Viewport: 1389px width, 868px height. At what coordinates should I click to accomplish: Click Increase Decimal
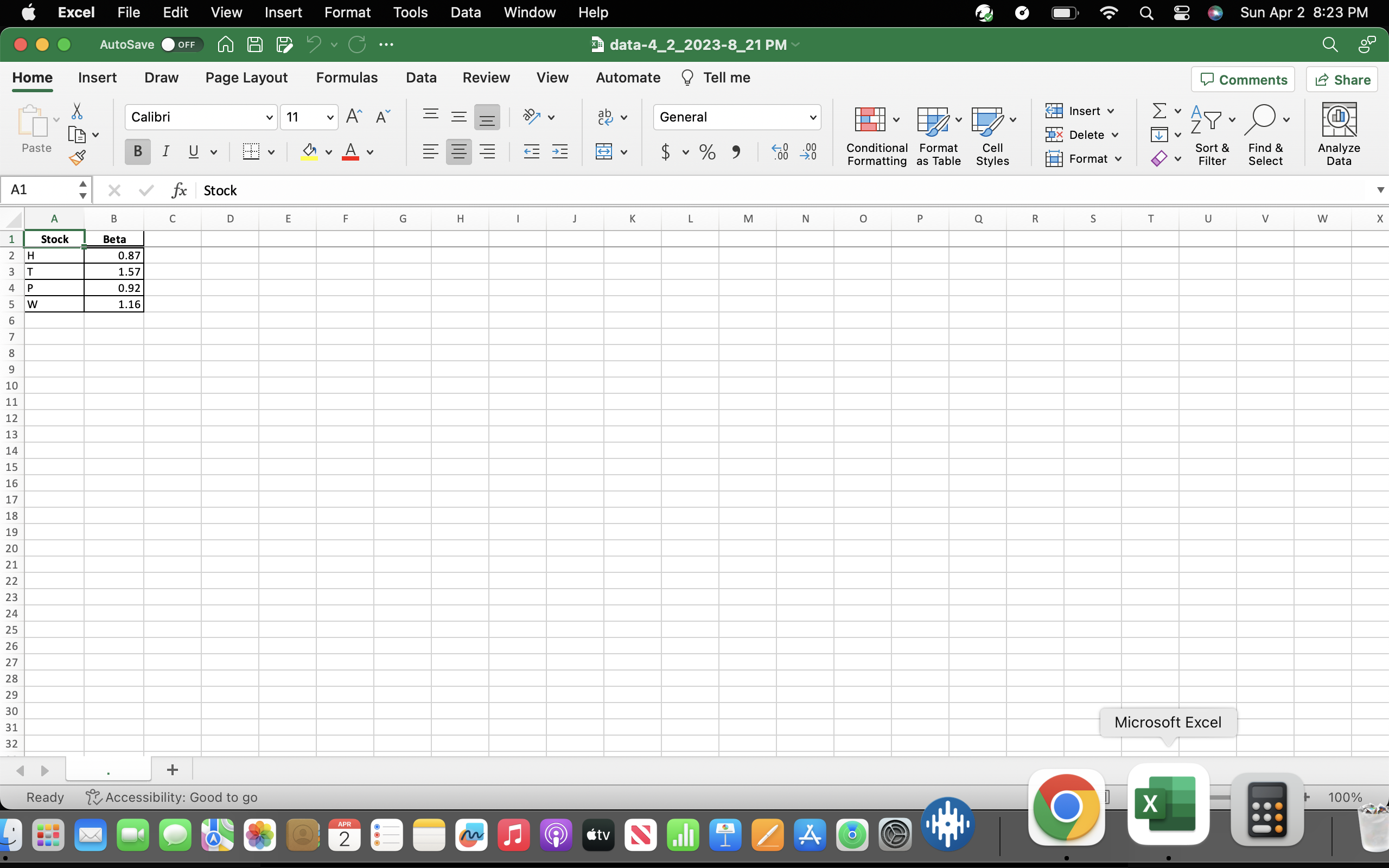779,151
